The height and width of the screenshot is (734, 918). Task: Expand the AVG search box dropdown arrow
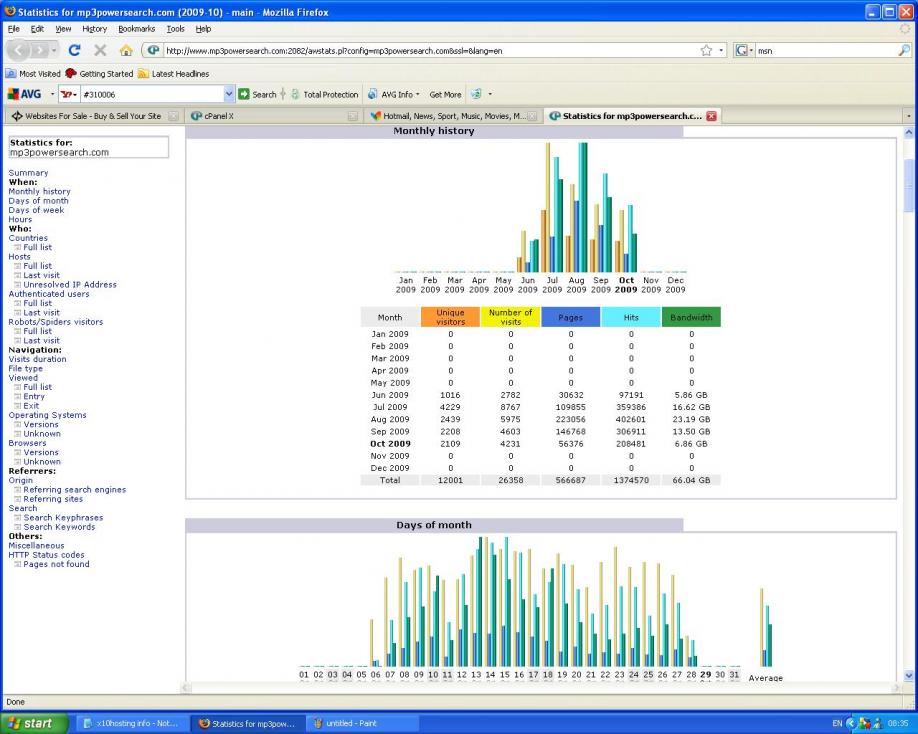(x=229, y=95)
